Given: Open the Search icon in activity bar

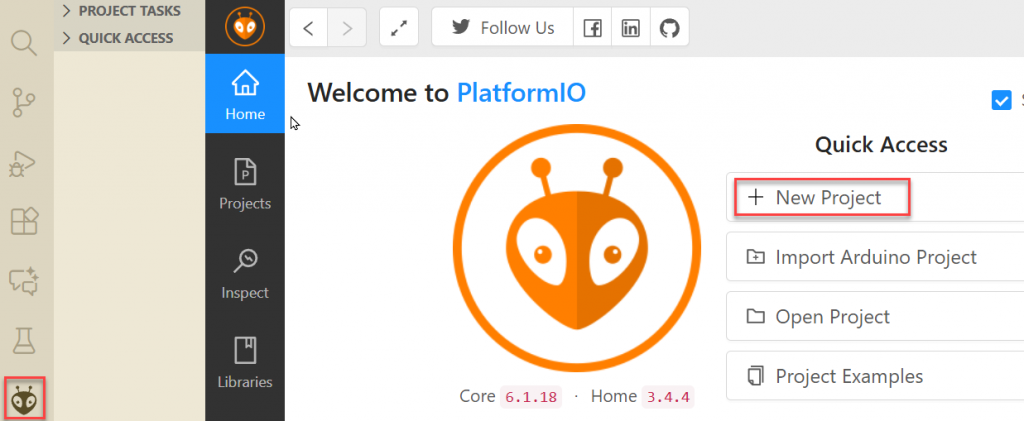Looking at the screenshot, I should [25, 44].
